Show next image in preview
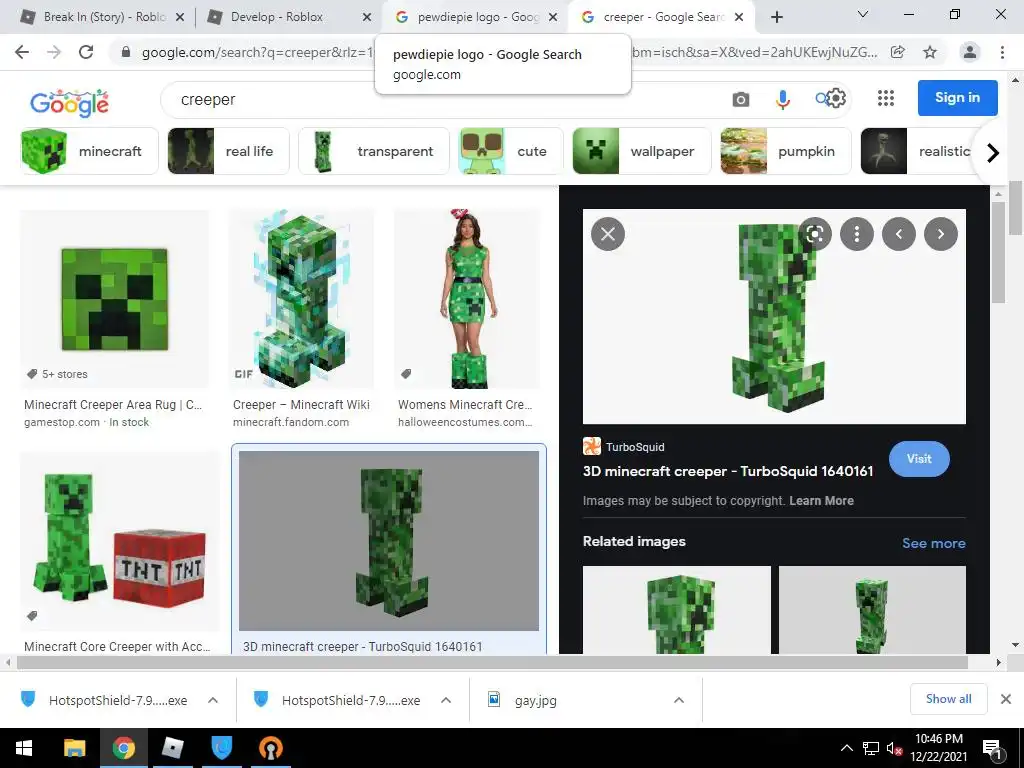 940,234
